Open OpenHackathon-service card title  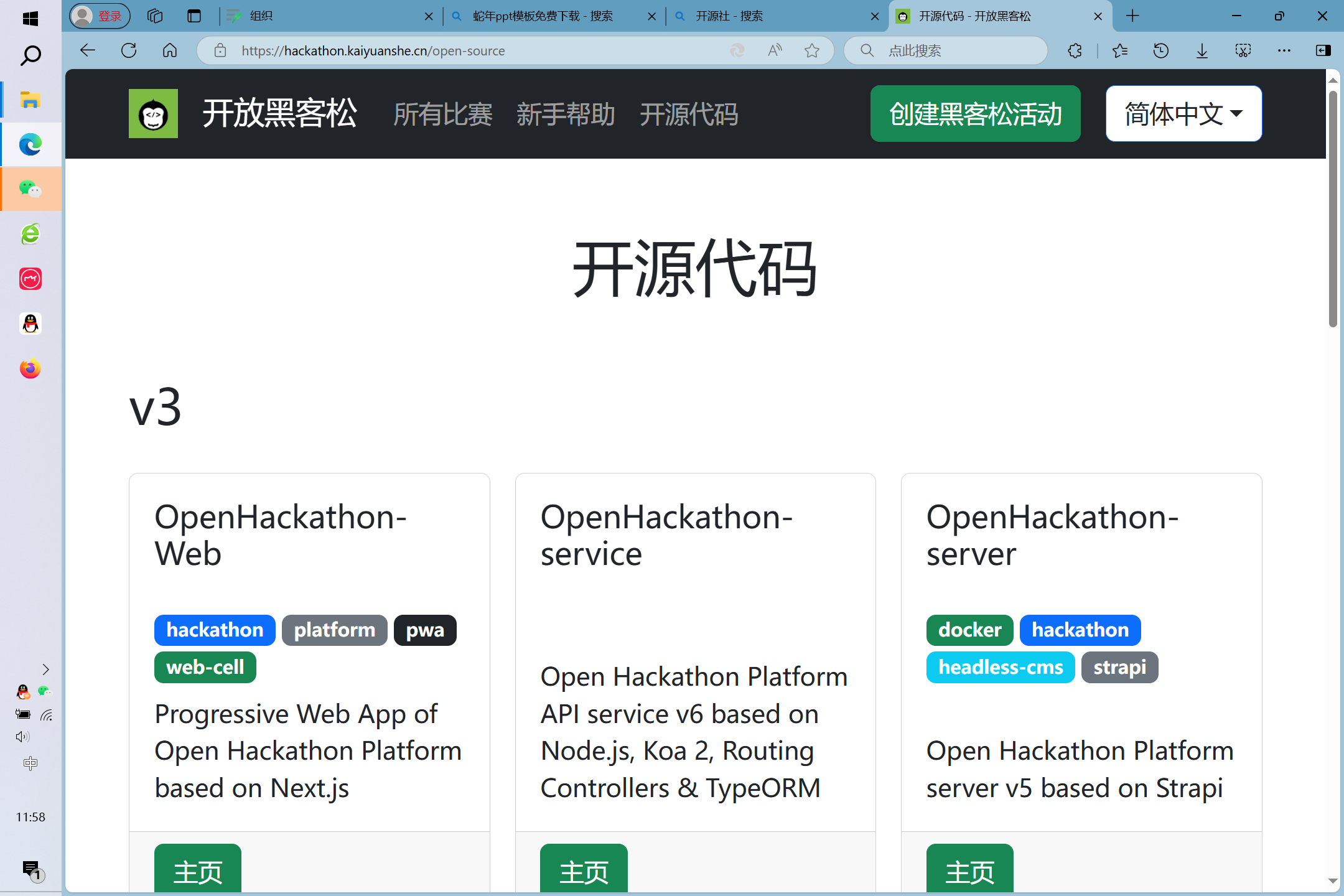666,535
